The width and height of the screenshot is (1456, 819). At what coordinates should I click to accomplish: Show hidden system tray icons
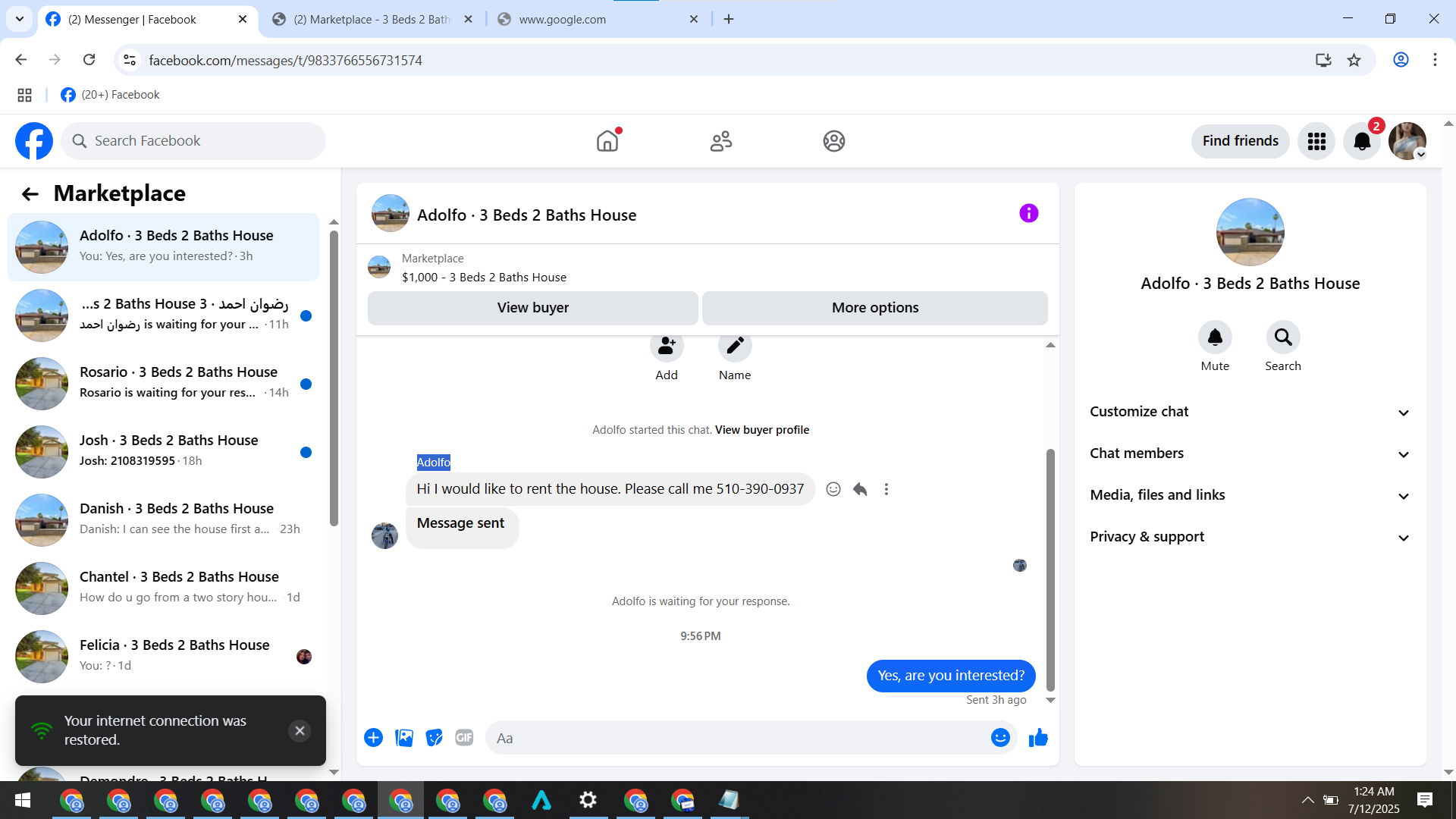pos(1308,800)
